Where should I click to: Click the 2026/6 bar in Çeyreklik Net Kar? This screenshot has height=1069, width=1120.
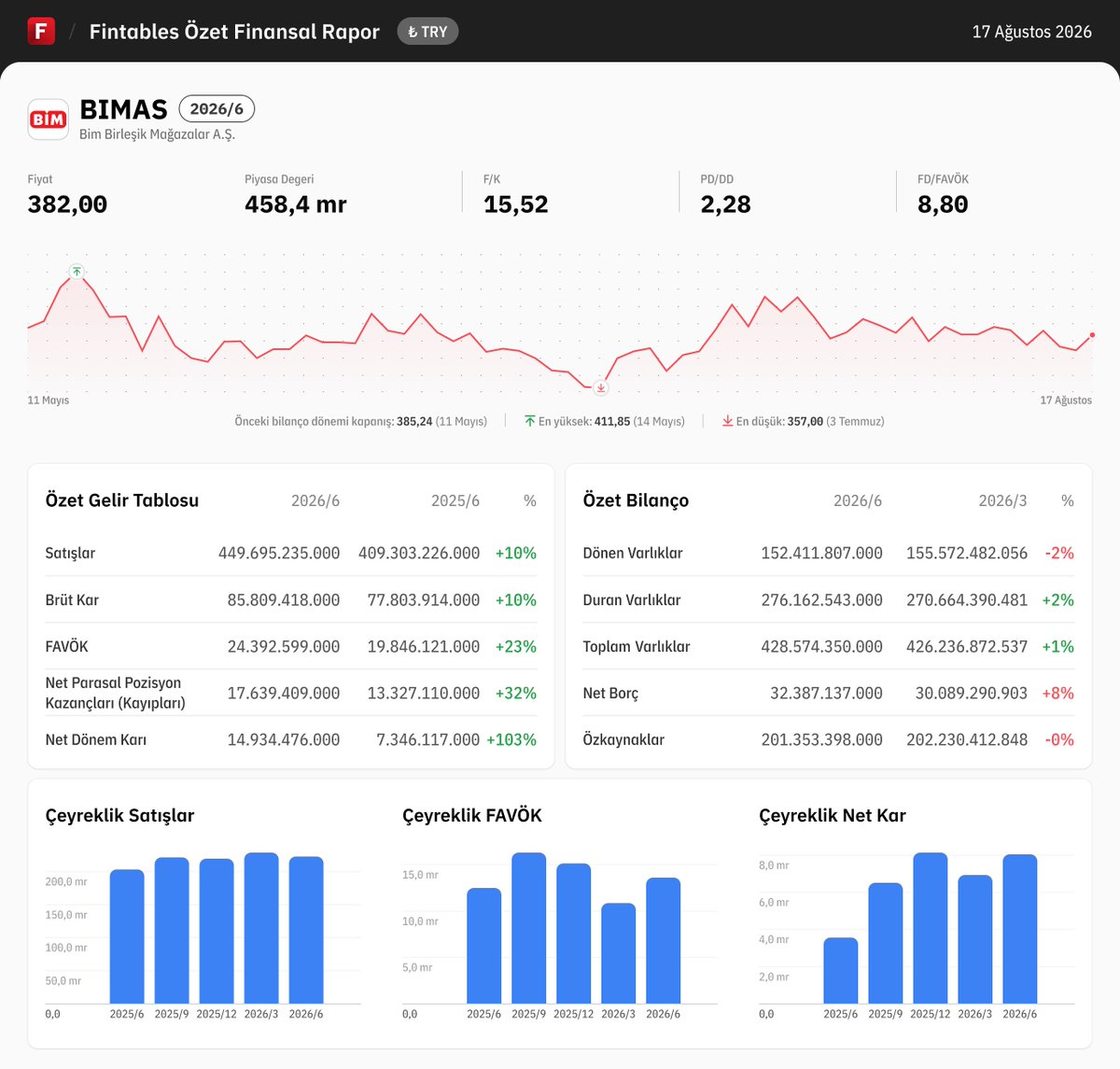pyautogui.click(x=1020, y=929)
